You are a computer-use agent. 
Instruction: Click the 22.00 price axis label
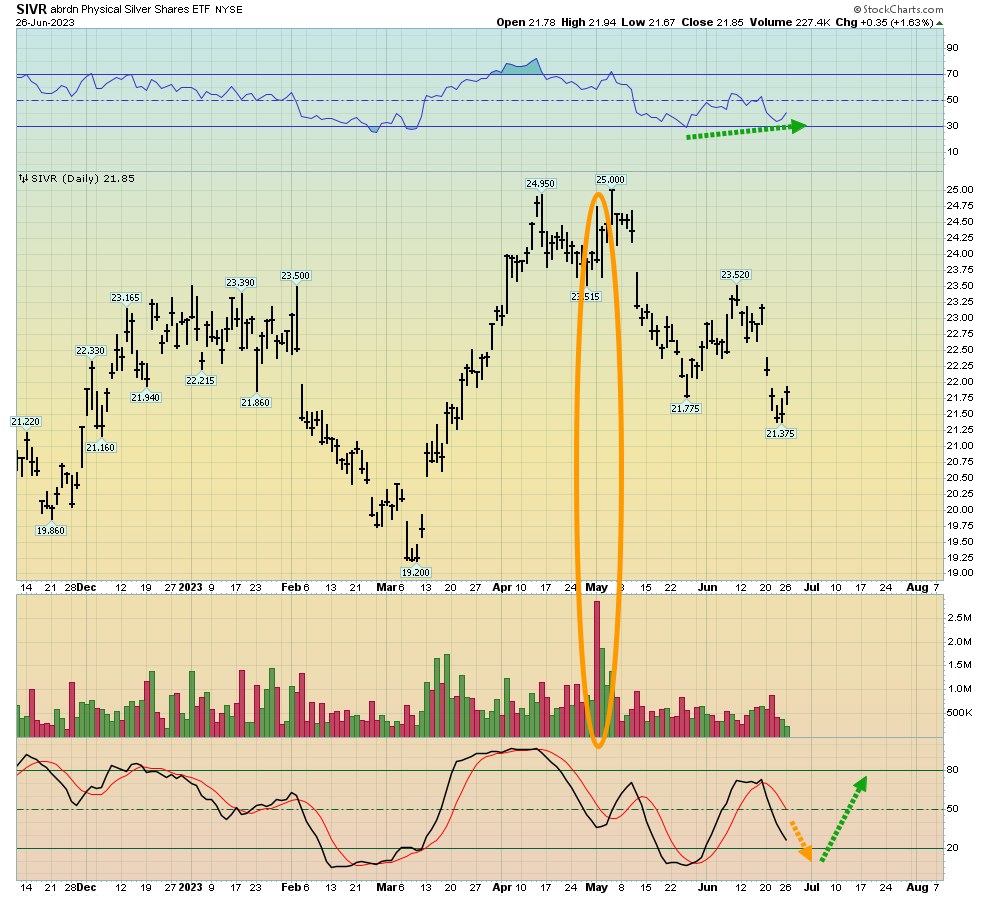960,381
